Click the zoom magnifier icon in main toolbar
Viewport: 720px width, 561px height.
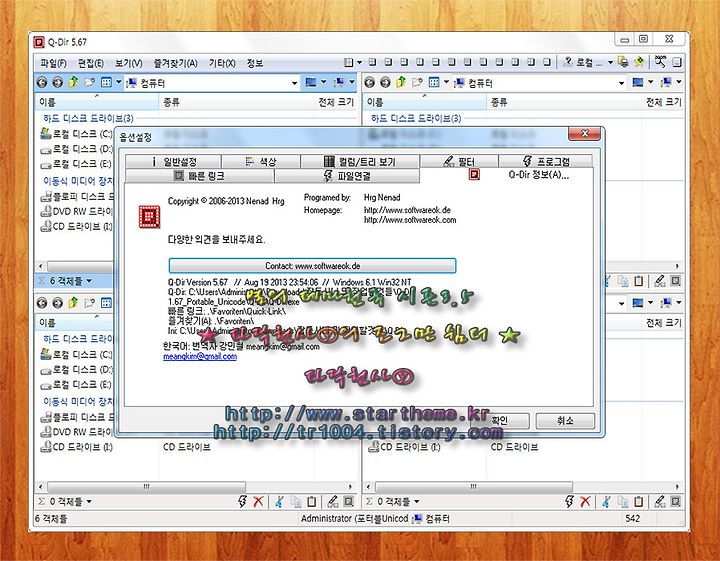pos(660,62)
